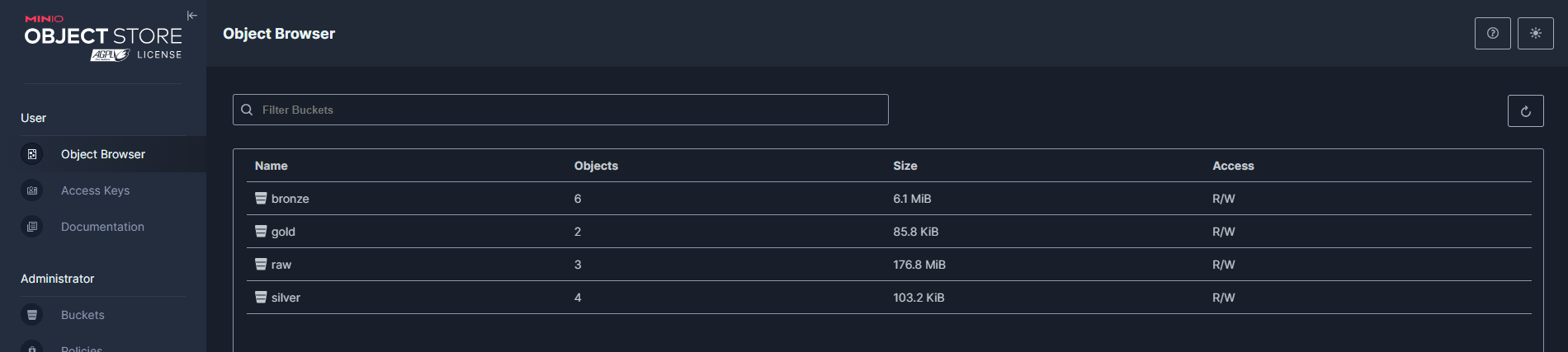
Task: Open the help icon in the header
Action: coord(1492,34)
